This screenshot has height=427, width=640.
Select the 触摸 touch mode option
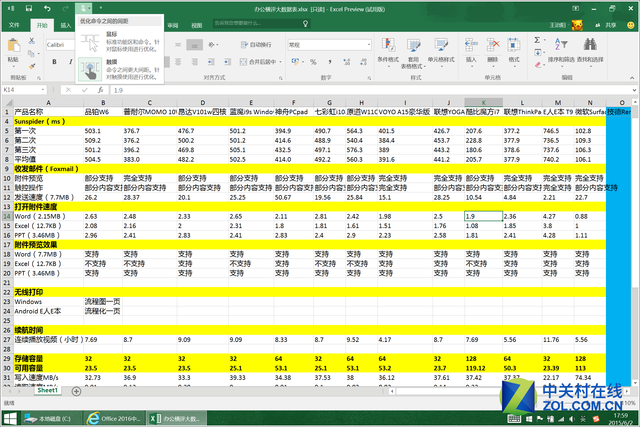[x=120, y=69]
